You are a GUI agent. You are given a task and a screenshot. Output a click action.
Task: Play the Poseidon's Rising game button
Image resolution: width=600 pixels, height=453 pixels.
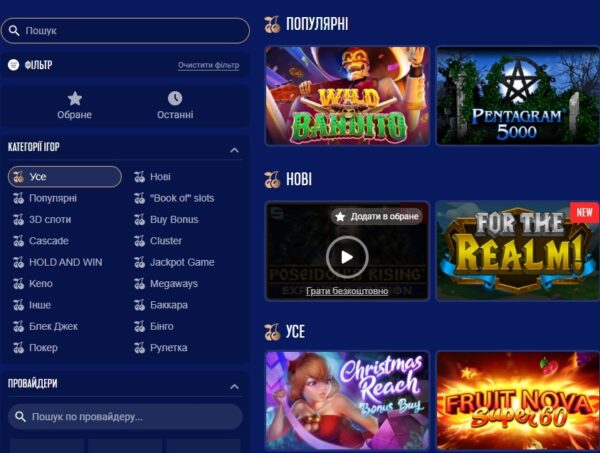[347, 257]
